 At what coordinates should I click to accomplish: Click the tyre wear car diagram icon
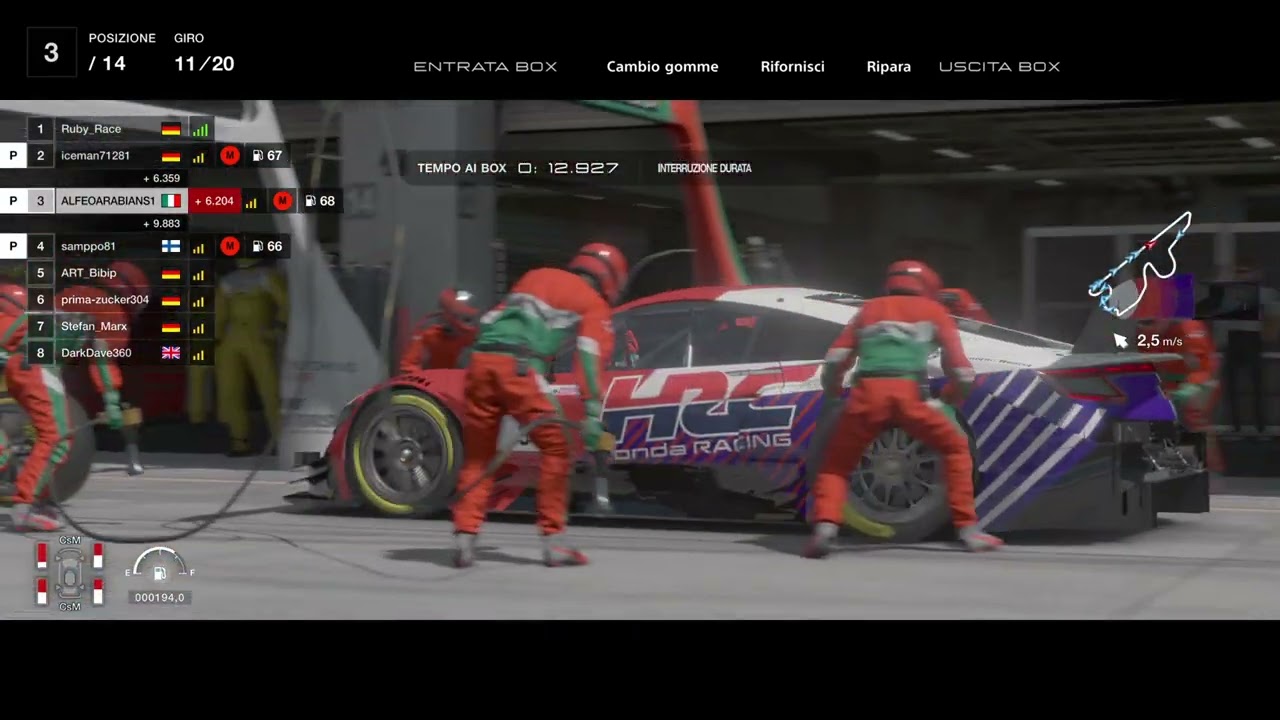(x=70, y=572)
